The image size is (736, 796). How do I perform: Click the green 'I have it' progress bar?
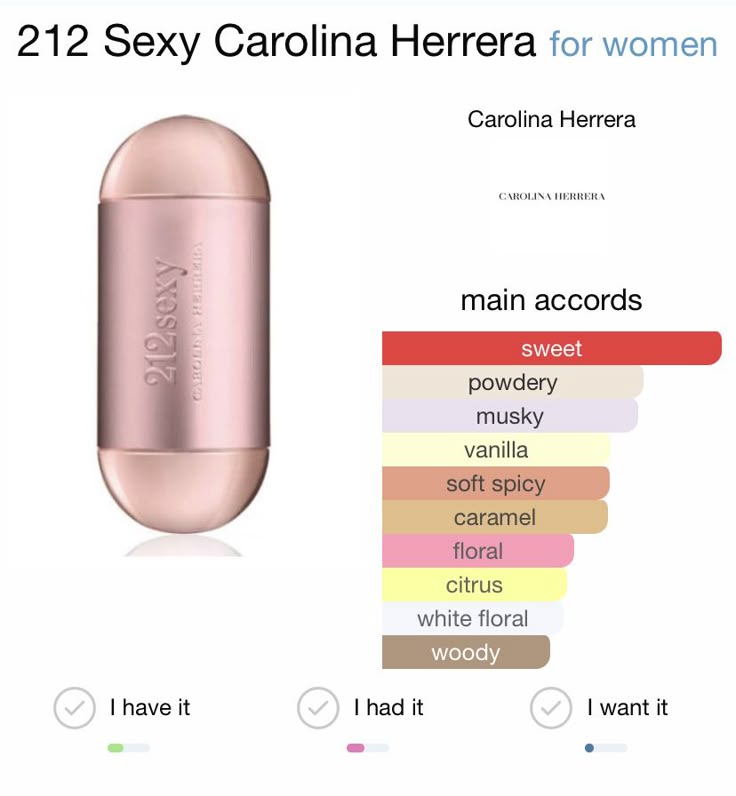click(x=128, y=748)
